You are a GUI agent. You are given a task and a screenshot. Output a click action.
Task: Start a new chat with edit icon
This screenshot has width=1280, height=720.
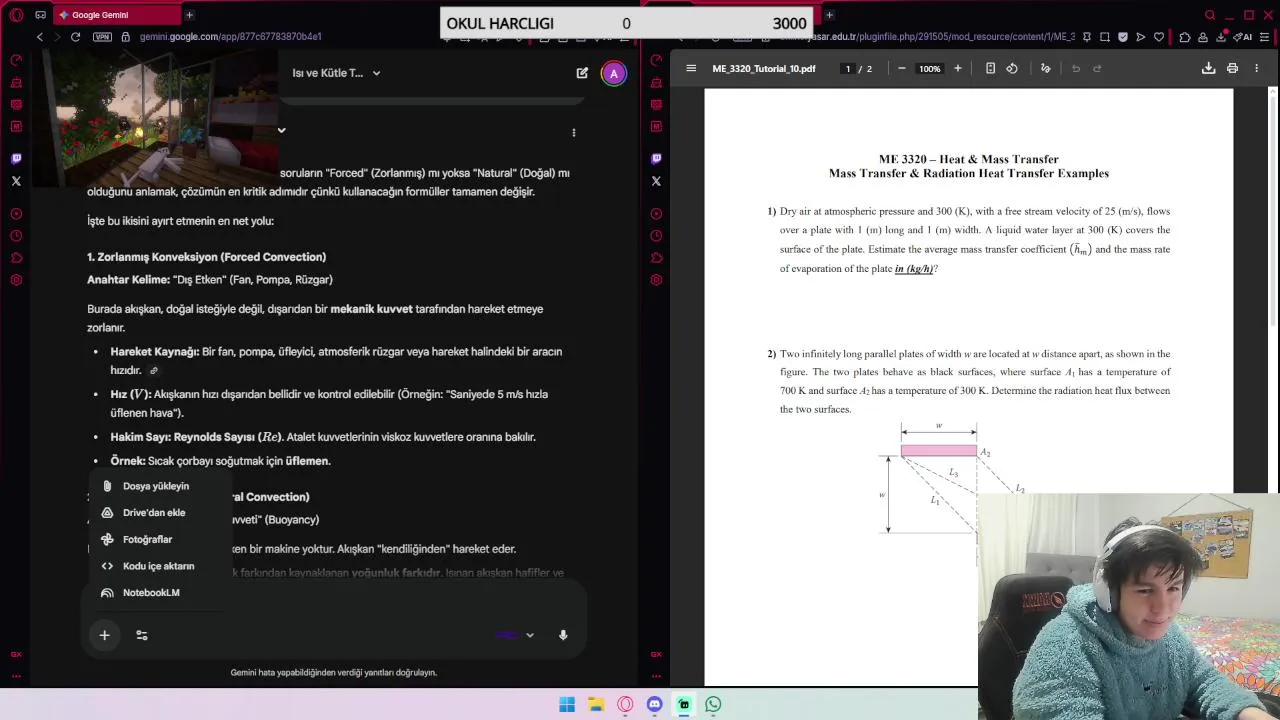pyautogui.click(x=582, y=73)
